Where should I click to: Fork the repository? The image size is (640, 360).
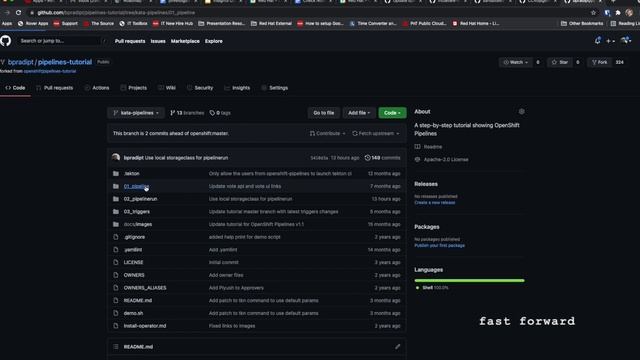(599, 62)
